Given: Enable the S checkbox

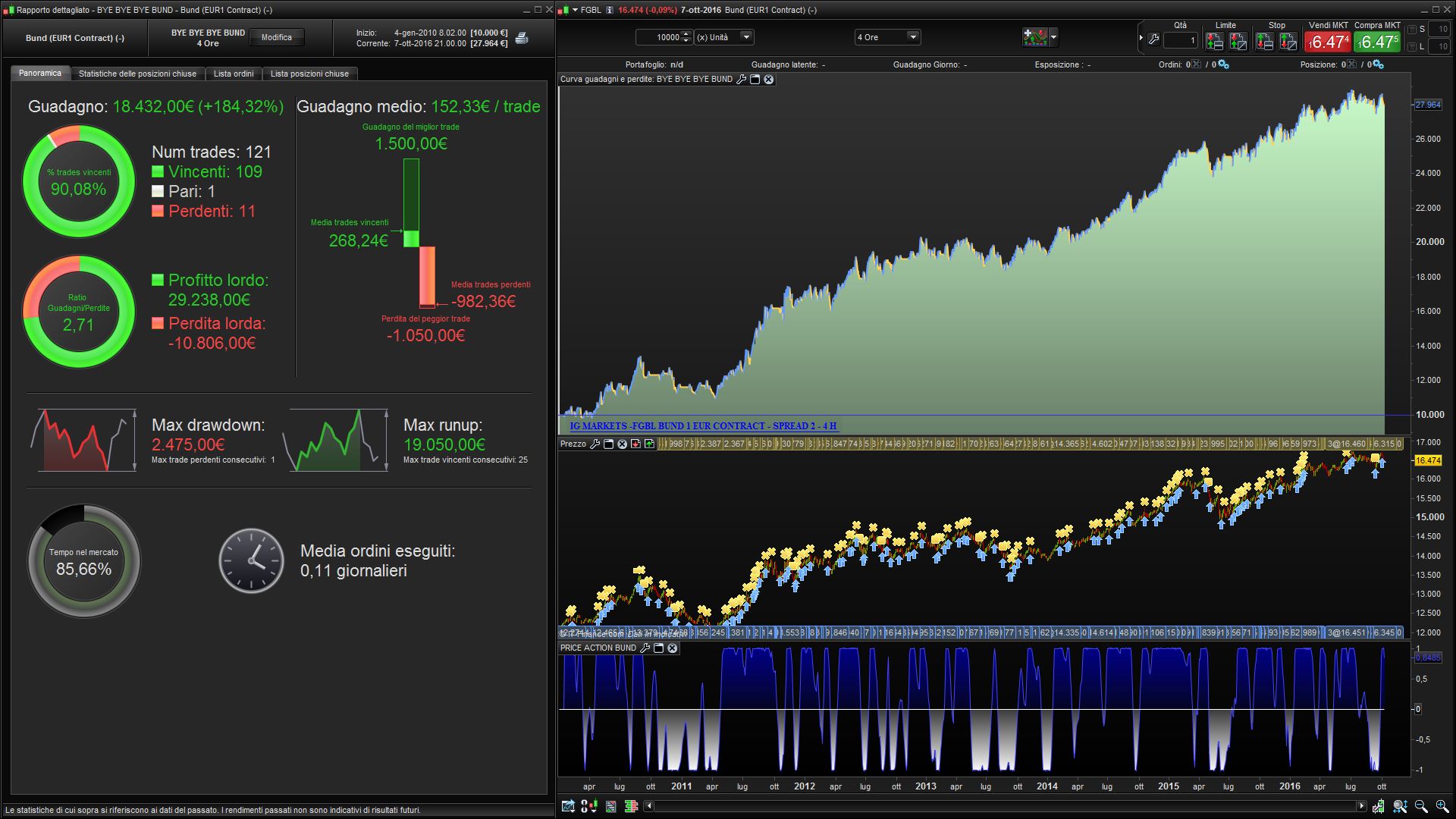Looking at the screenshot, I should tap(1411, 30).
